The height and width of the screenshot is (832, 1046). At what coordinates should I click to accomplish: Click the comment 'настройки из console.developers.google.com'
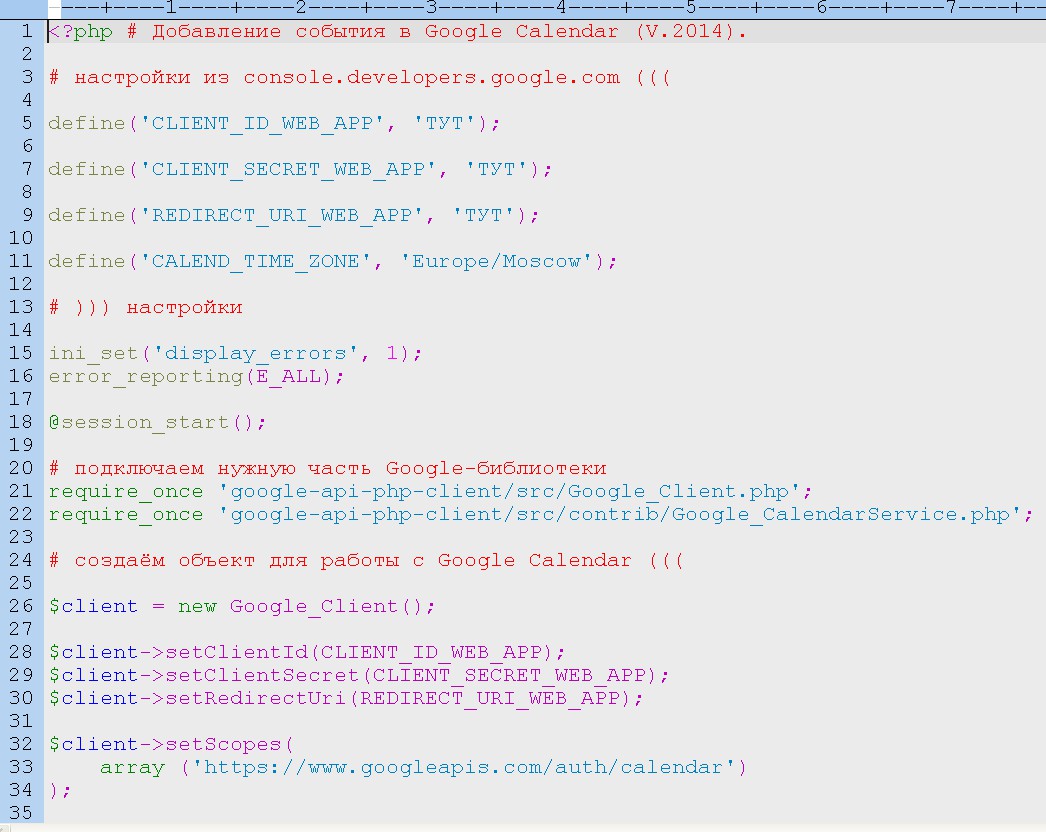347,78
